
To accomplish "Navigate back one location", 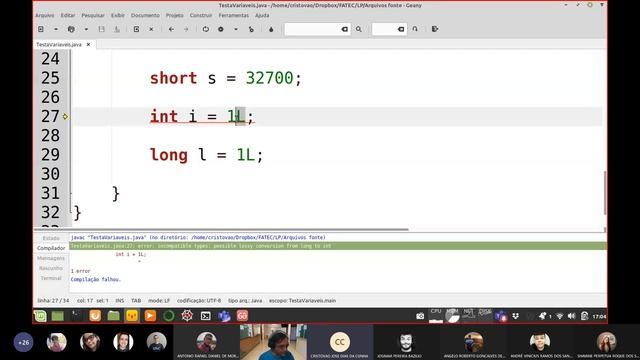I will pyautogui.click(x=171, y=29).
